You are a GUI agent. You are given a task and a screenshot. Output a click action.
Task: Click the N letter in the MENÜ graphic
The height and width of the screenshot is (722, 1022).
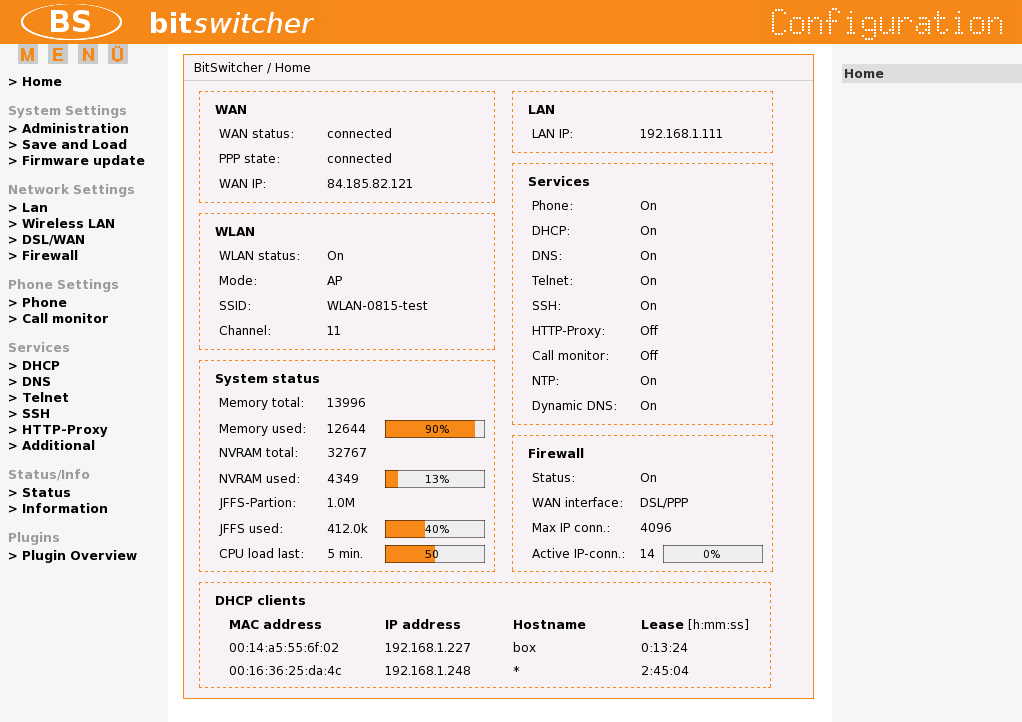86,54
